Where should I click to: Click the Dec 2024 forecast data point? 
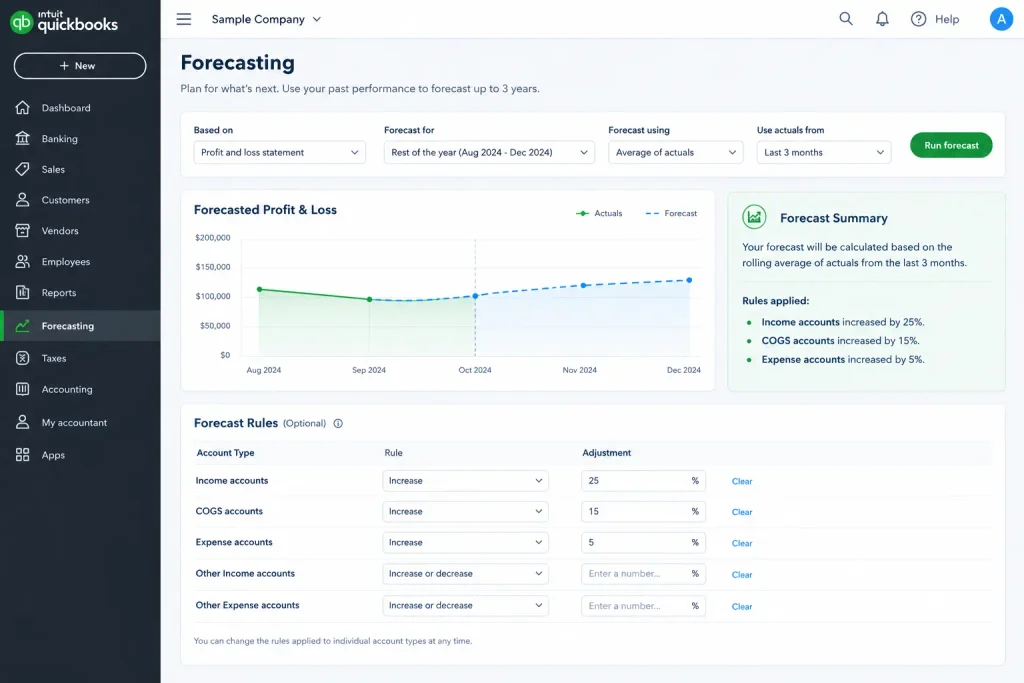coord(689,280)
